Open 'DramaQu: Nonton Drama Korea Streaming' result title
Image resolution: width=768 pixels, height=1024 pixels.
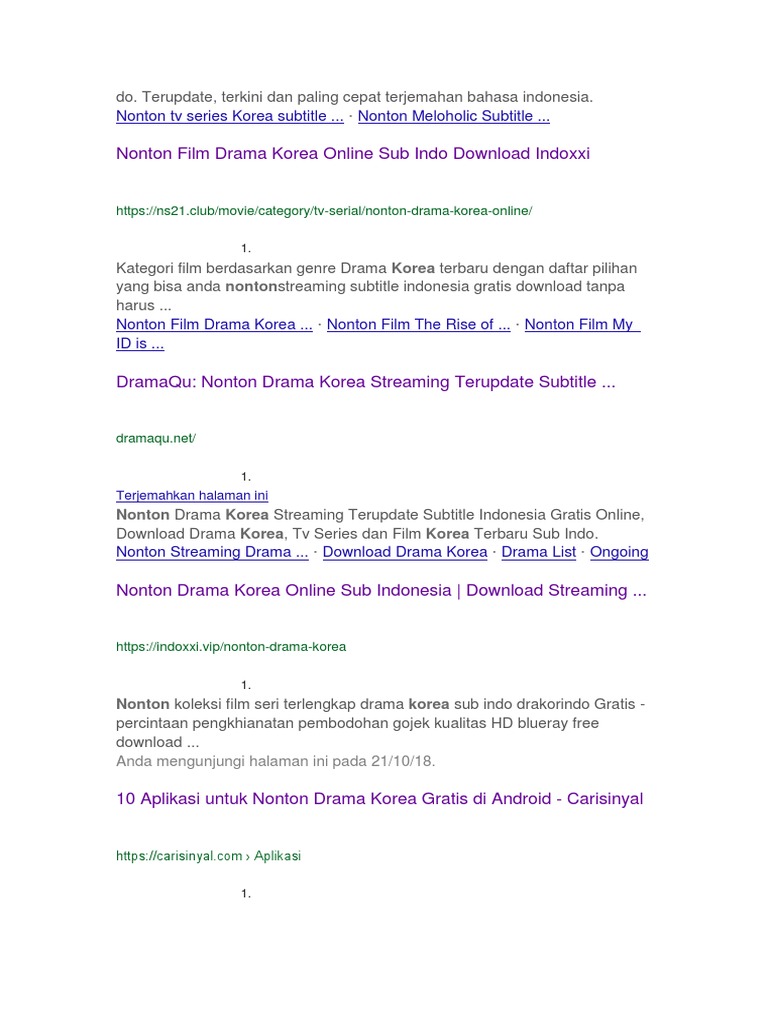click(x=366, y=382)
